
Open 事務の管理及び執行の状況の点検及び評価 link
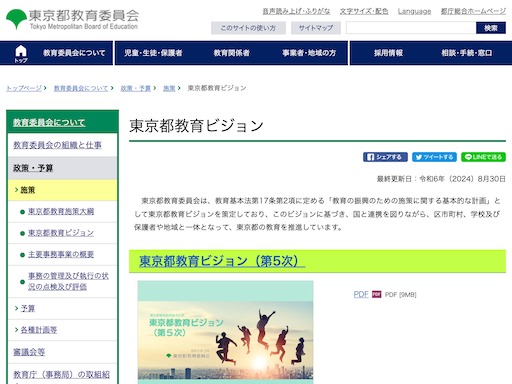[x=68, y=281]
